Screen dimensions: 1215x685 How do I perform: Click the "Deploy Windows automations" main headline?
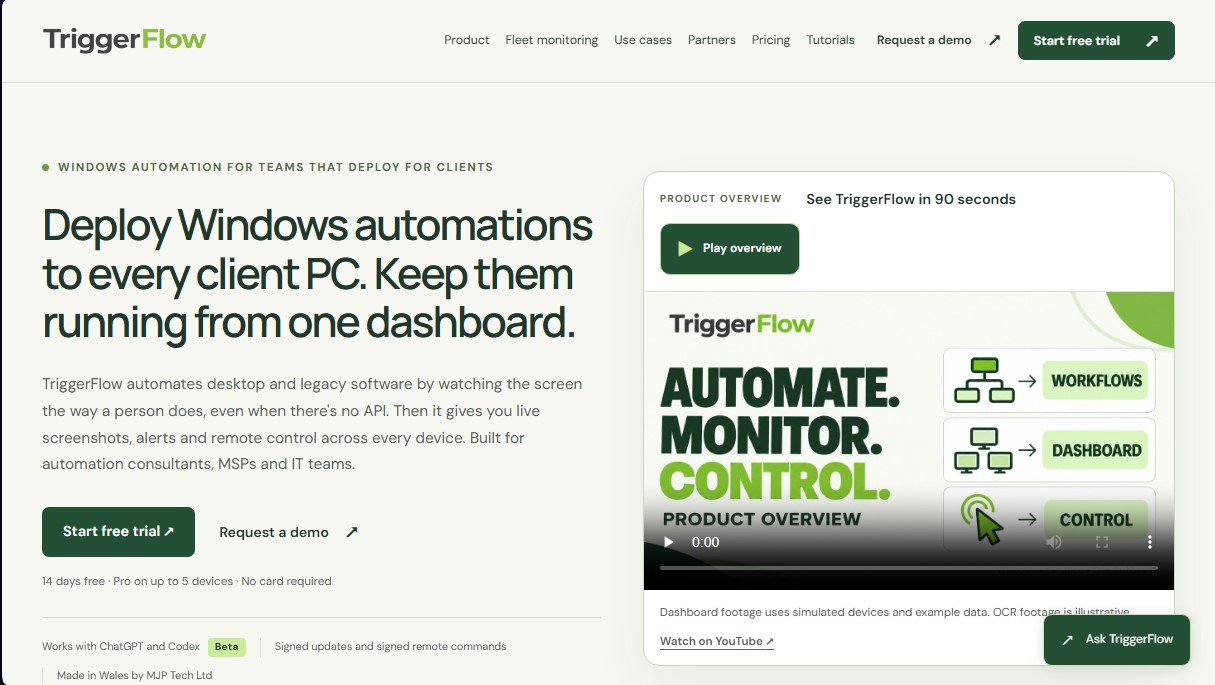(318, 275)
